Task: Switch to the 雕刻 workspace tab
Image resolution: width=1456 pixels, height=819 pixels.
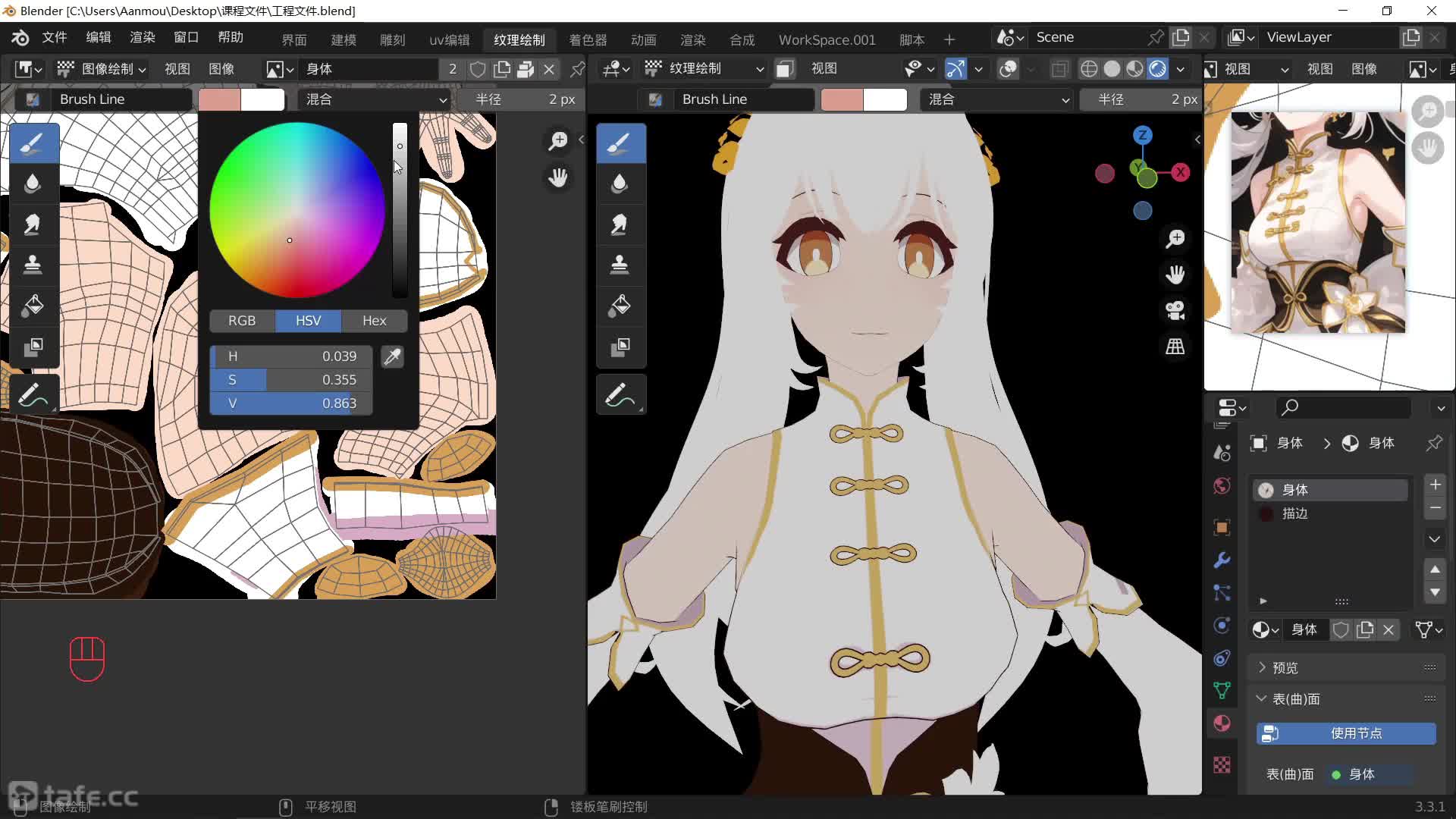Action: click(393, 39)
